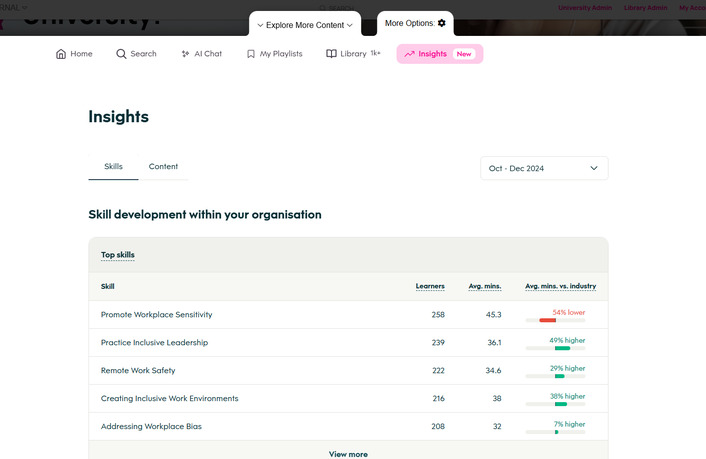The height and width of the screenshot is (459, 706).
Task: Click the New badge on Insights
Action: coord(464,54)
